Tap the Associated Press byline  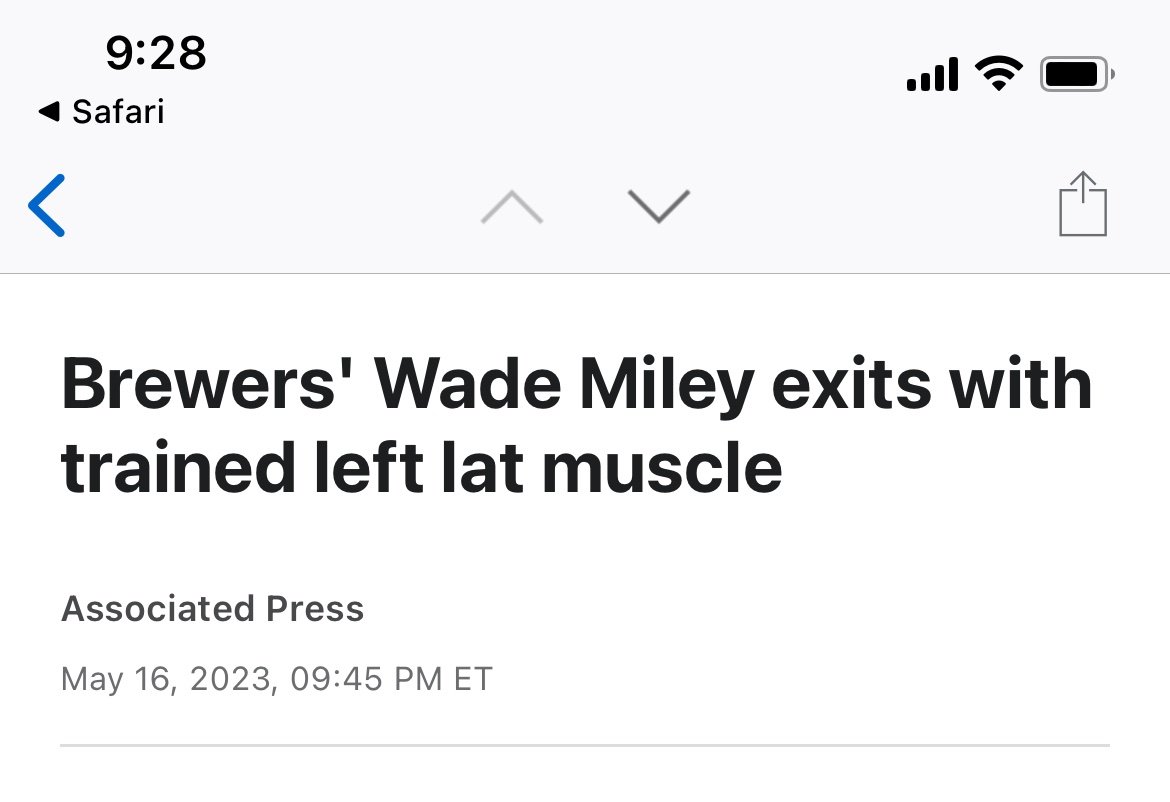click(x=213, y=608)
